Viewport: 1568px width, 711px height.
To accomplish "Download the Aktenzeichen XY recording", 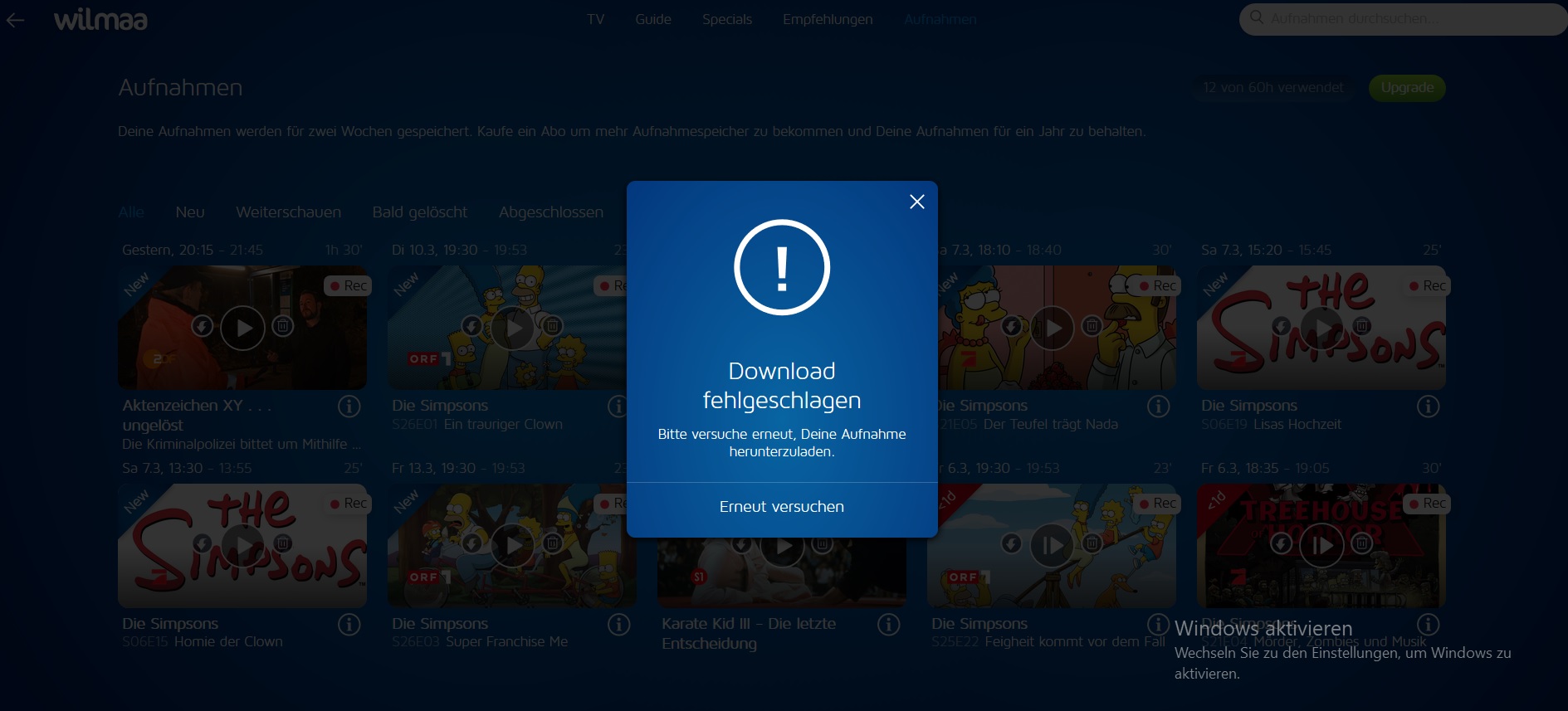I will pyautogui.click(x=203, y=326).
